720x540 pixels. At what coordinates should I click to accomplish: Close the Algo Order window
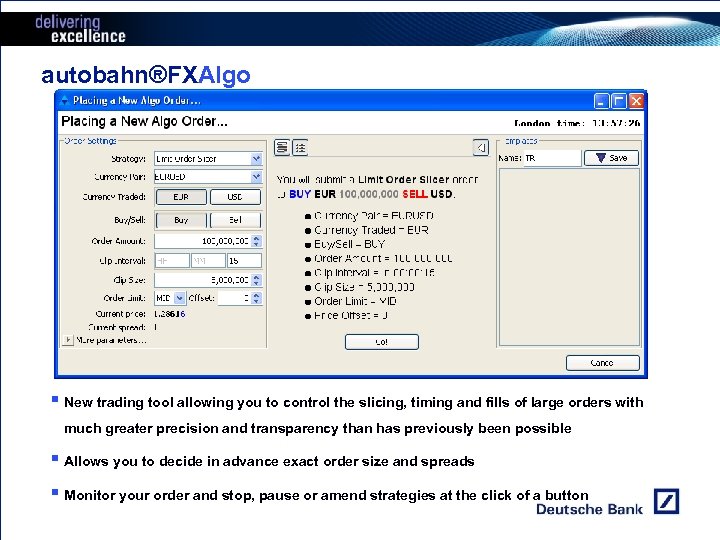[x=636, y=101]
